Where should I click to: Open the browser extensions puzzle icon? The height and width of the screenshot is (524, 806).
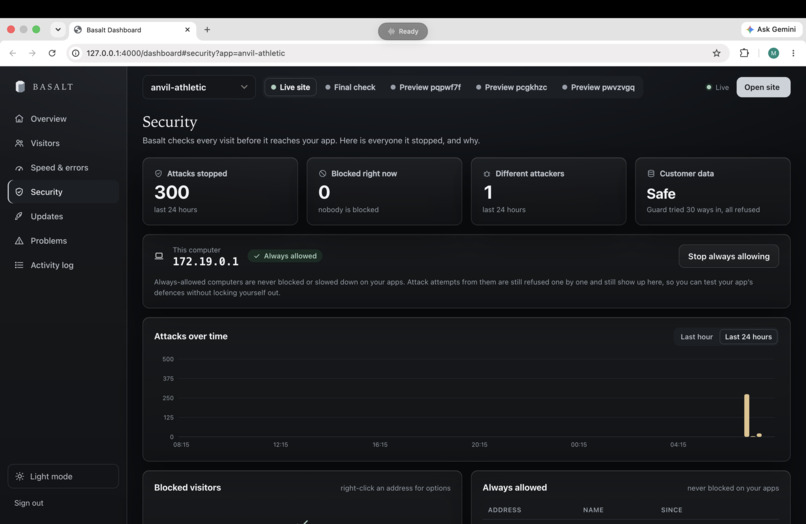coord(744,53)
